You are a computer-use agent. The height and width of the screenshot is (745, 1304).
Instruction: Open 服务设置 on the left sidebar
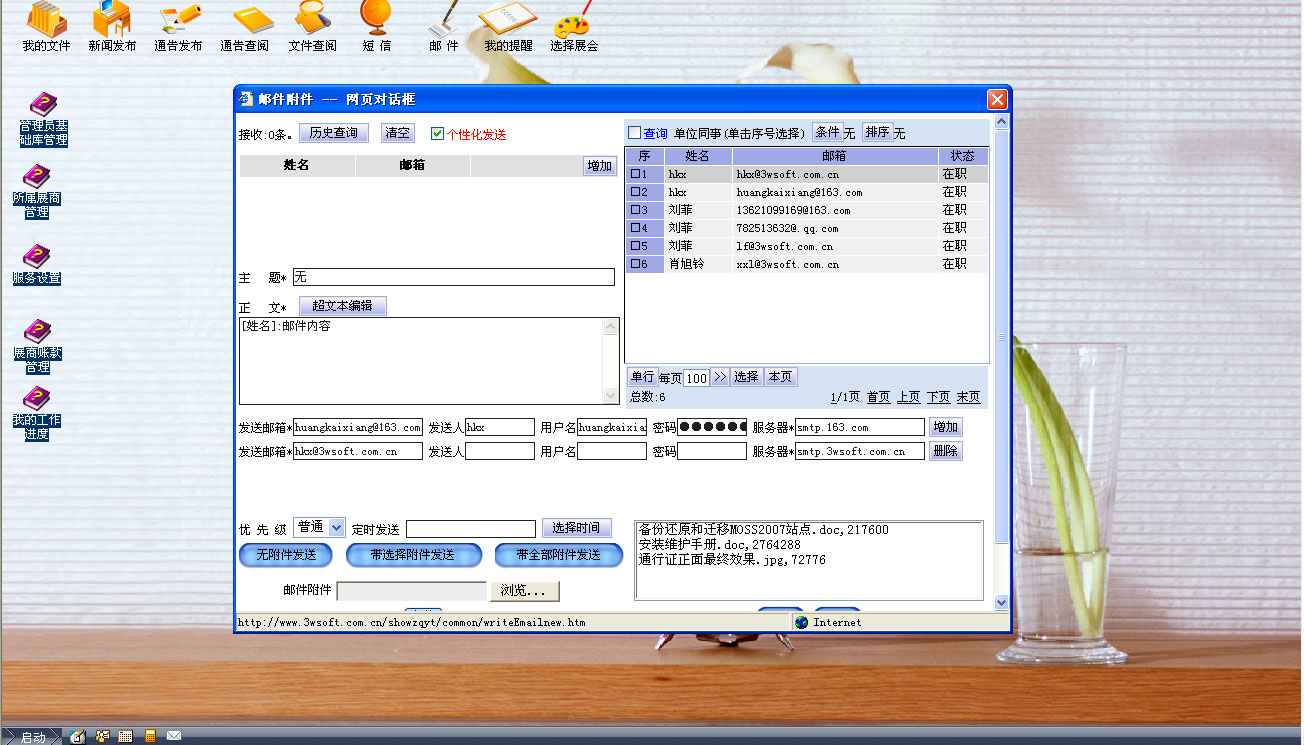pos(37,264)
